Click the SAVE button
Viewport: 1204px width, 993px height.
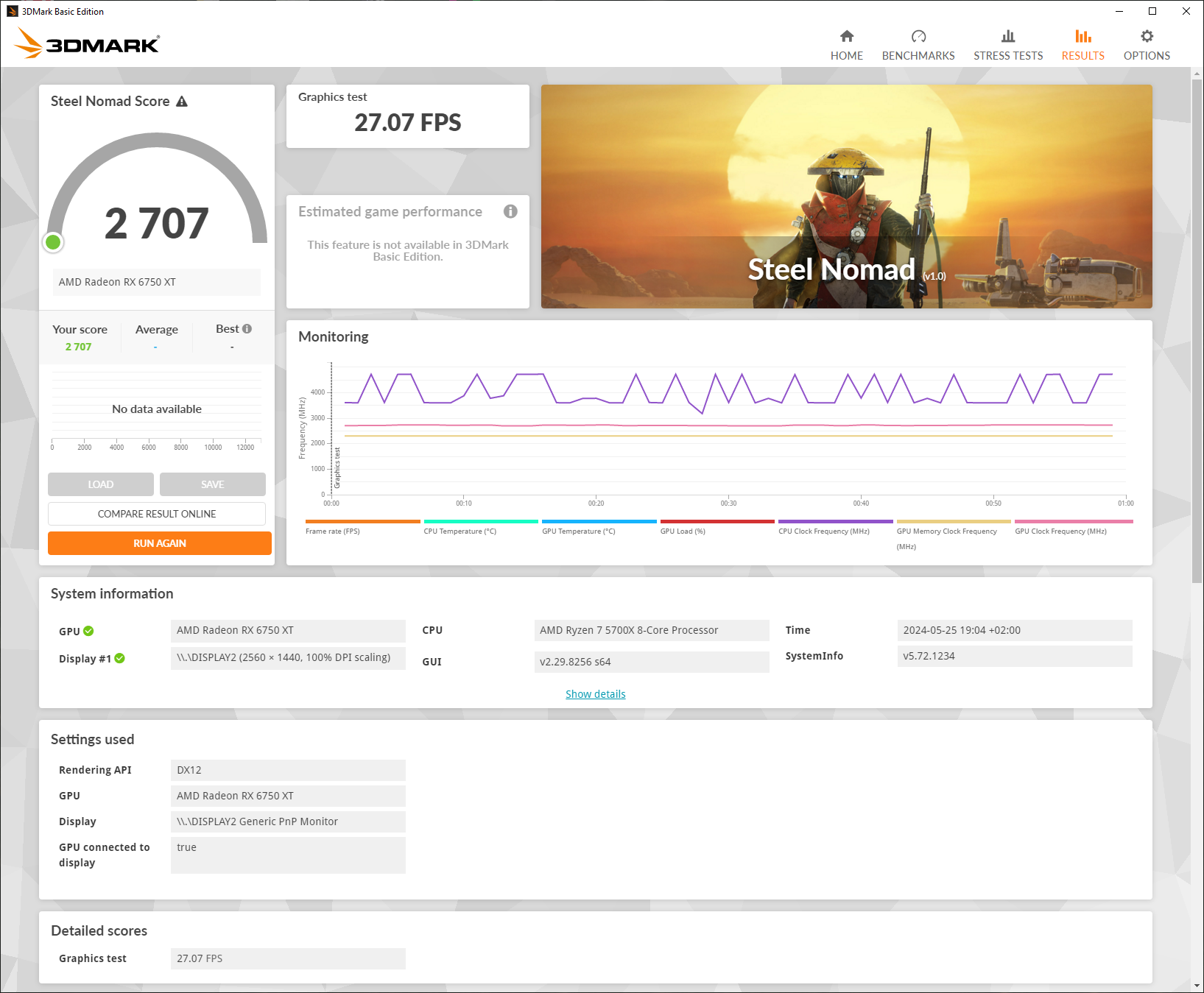[213, 484]
